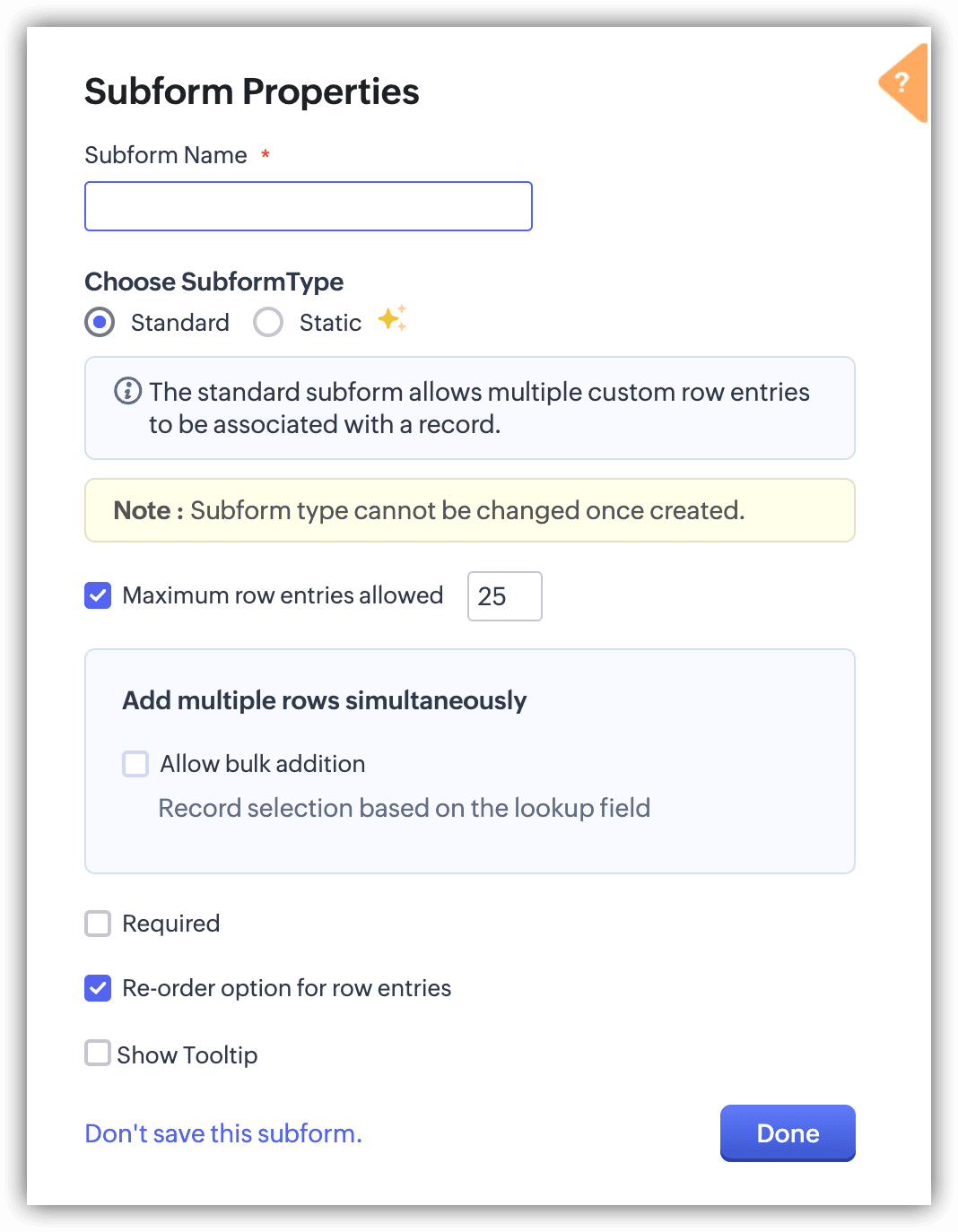The height and width of the screenshot is (1232, 958).
Task: Click the orange help question mark icon
Action: point(903,82)
